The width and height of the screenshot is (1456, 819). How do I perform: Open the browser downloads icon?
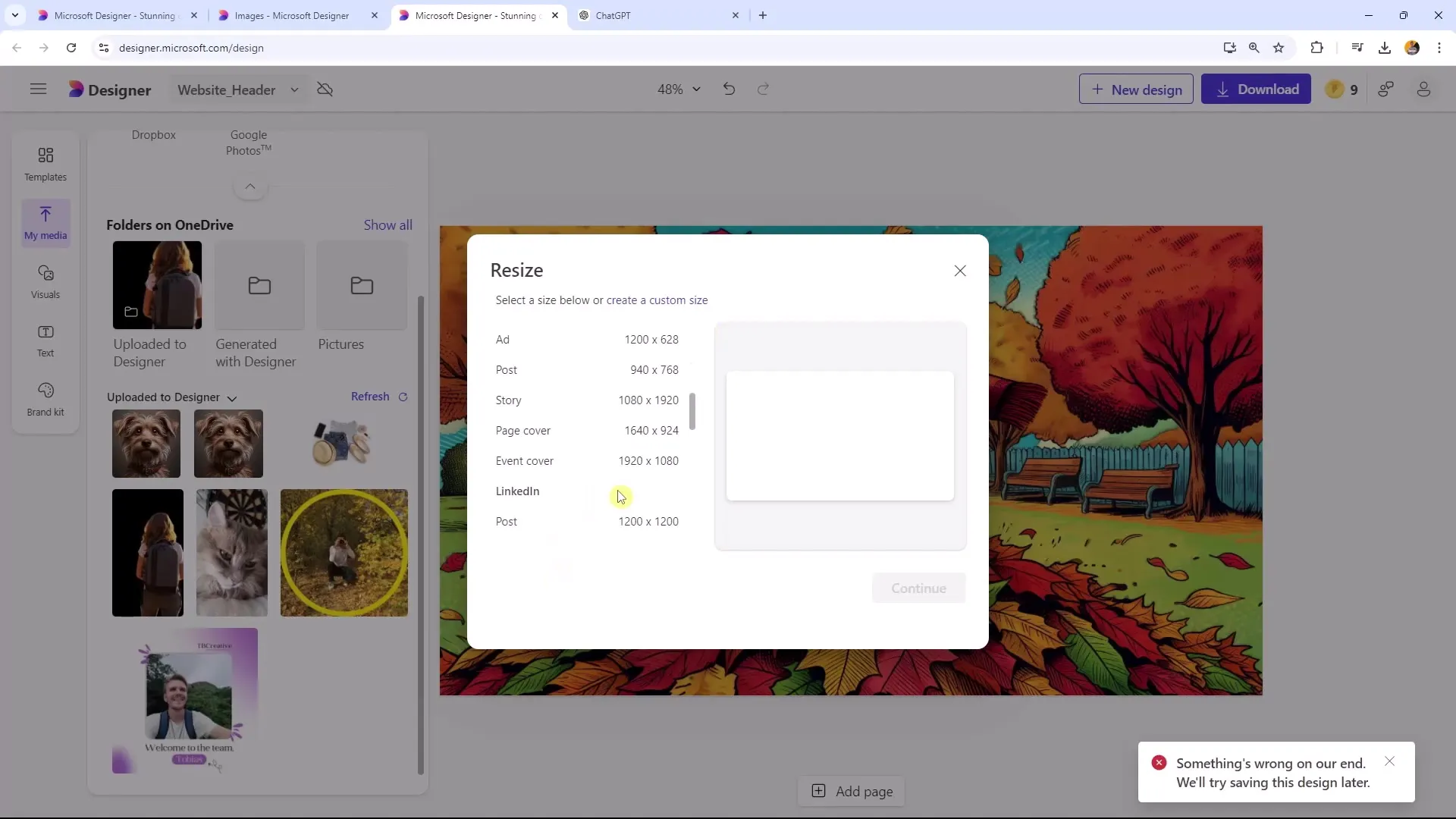point(1384,48)
